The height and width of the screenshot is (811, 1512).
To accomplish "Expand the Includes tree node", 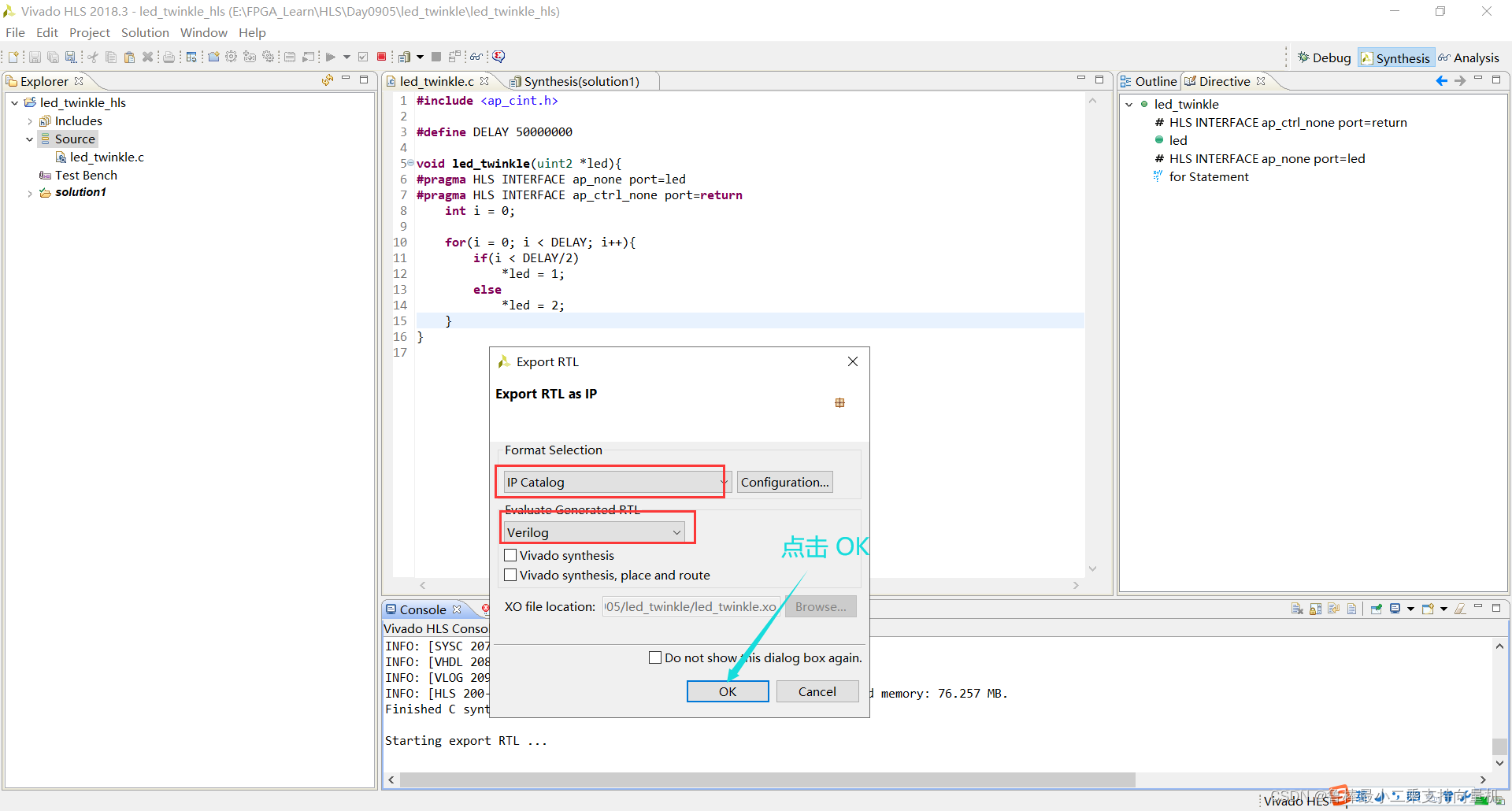I will 30,121.
